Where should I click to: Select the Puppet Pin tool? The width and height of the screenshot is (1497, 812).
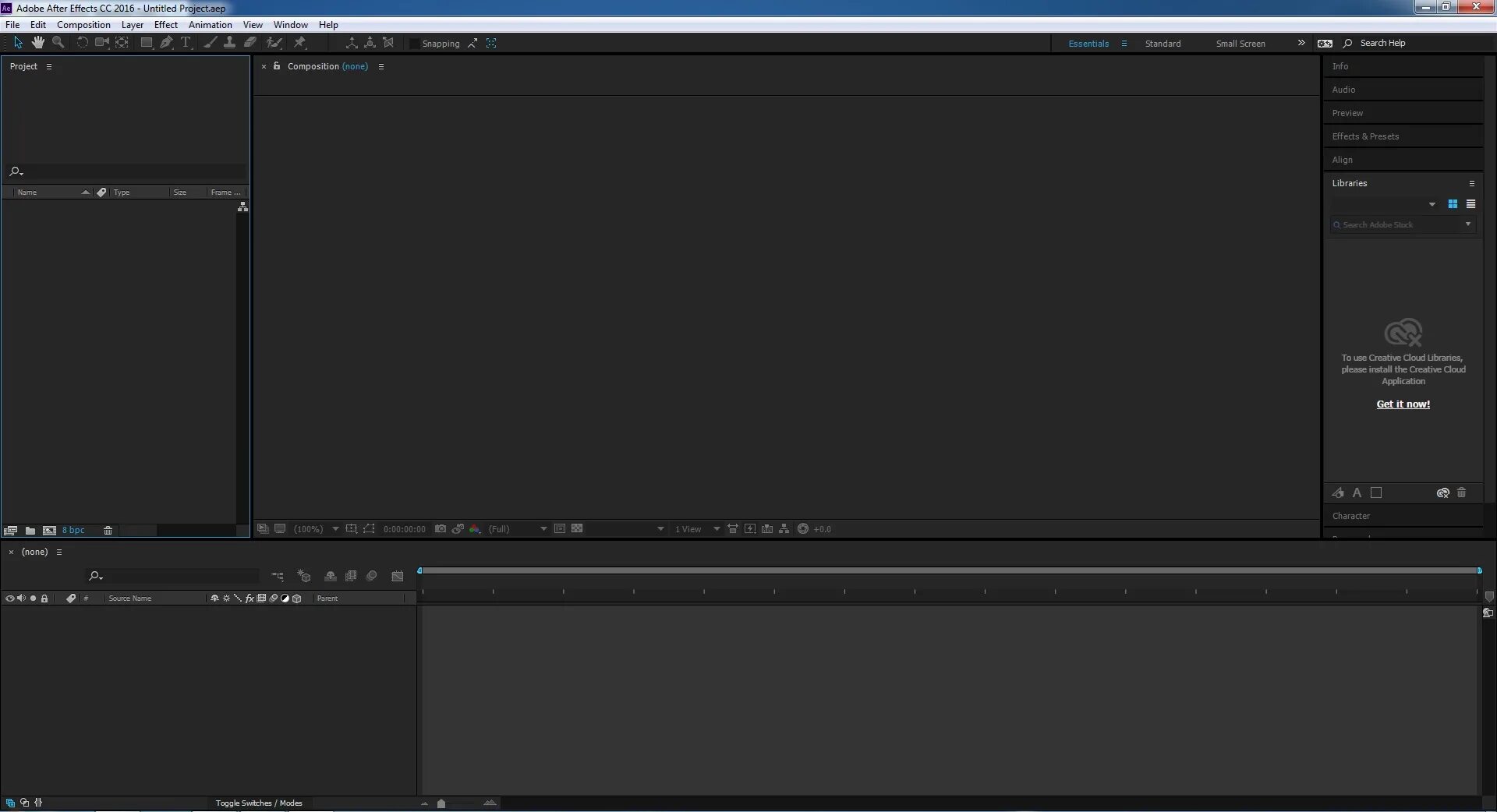(299, 43)
